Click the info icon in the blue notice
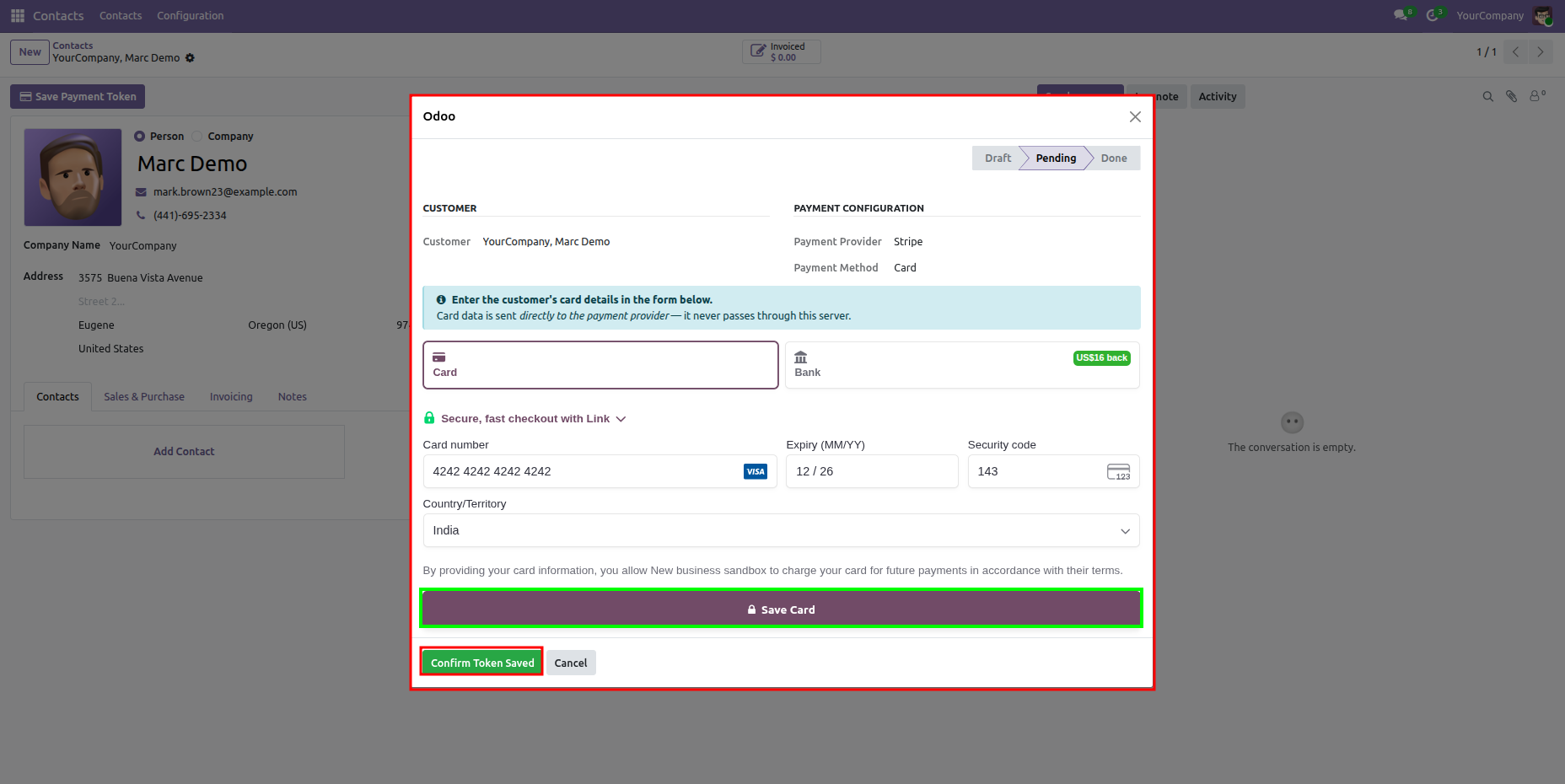Screen dimensions: 1565x784 tap(441, 300)
